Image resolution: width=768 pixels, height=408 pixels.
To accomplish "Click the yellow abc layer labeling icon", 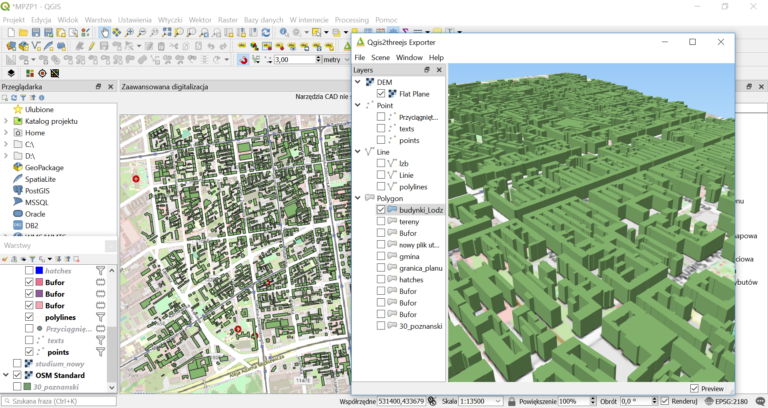I will point(241,46).
